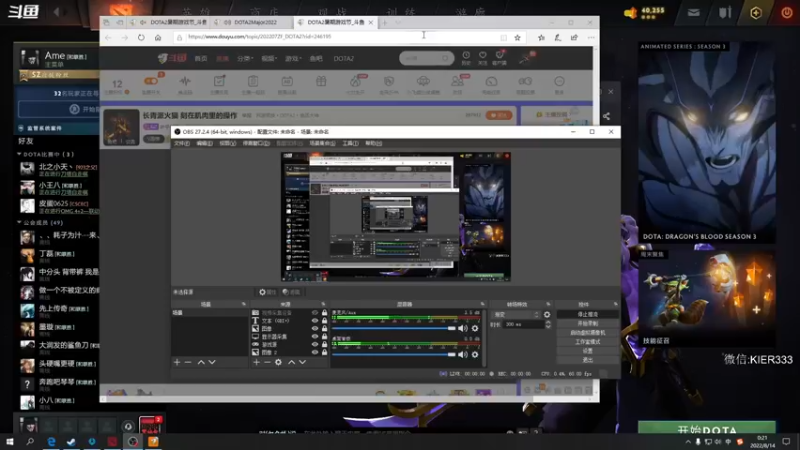The width and height of the screenshot is (800, 450).
Task: Open the OBS Tools menu
Action: [350, 143]
